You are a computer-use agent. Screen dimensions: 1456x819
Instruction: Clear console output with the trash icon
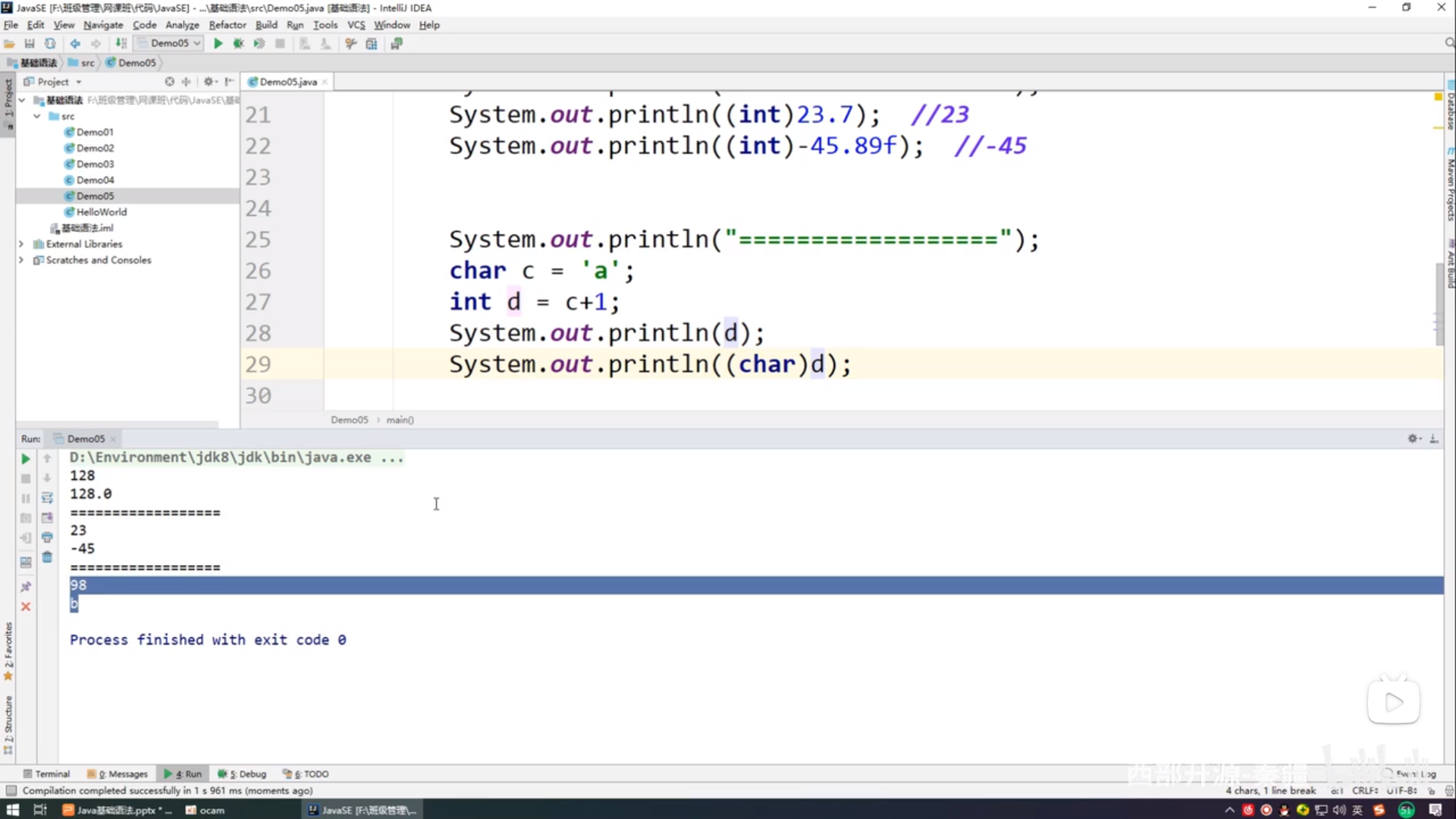47,557
